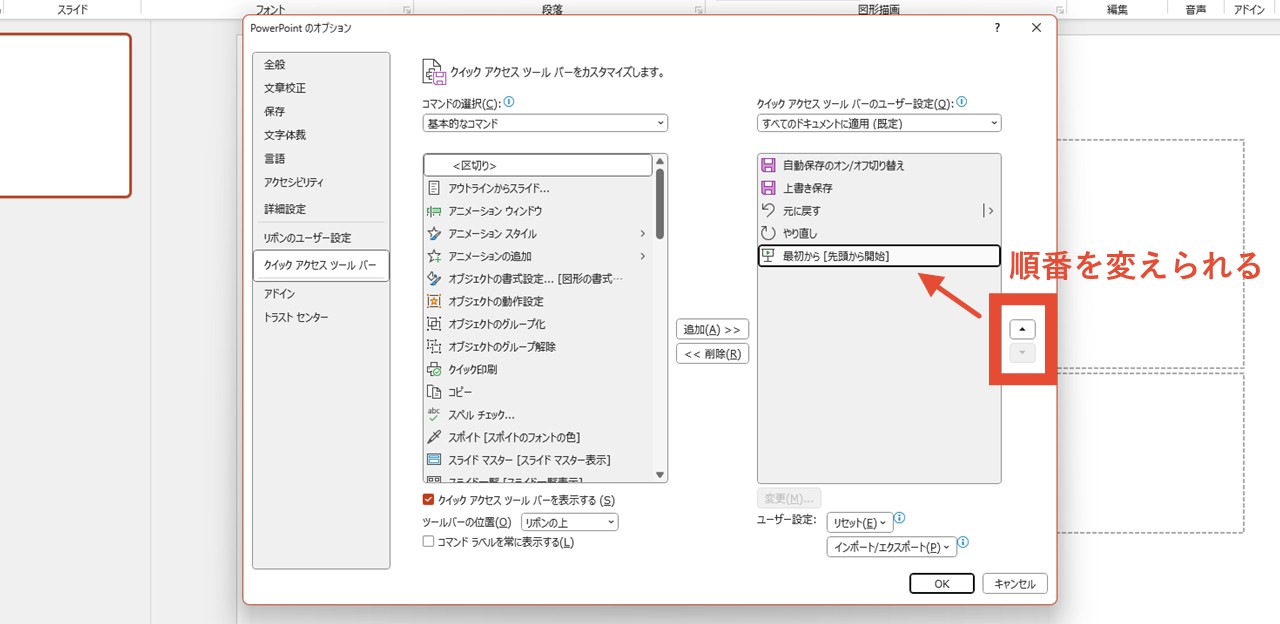
Task: Open the リボンの上 position dropdown
Action: pos(569,522)
